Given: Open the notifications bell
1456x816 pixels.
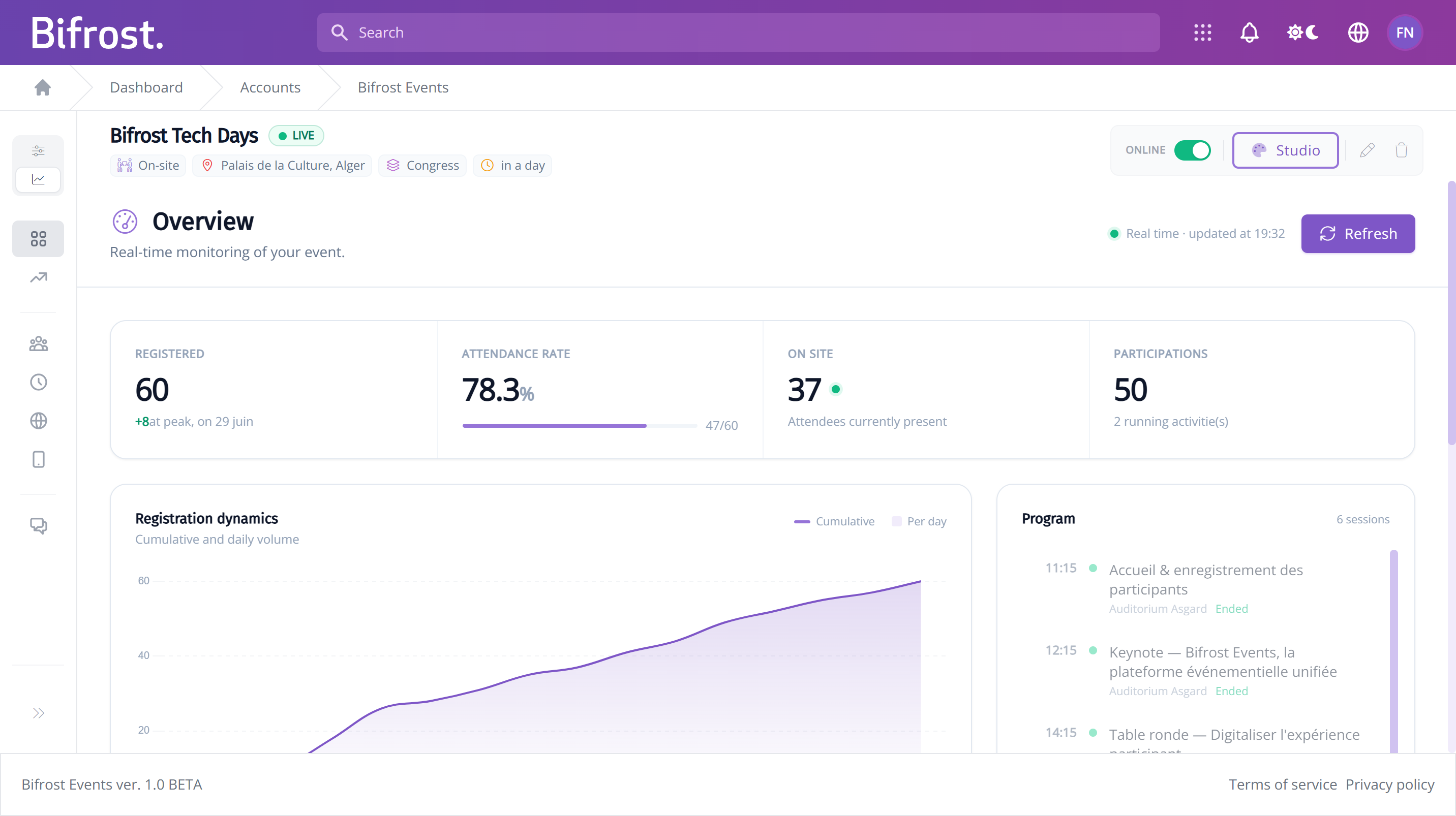Looking at the screenshot, I should click(x=1249, y=33).
